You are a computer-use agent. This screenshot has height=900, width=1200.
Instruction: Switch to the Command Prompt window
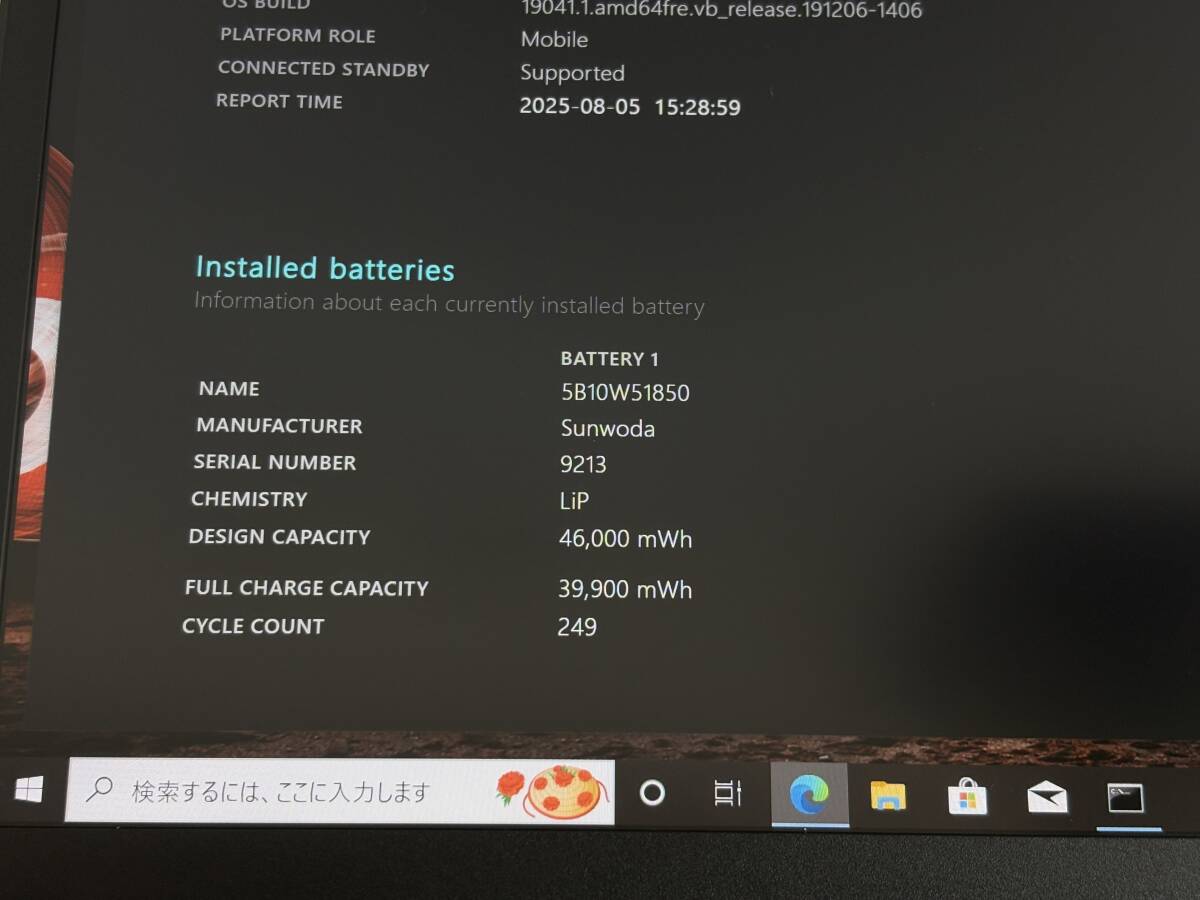[x=1126, y=798]
